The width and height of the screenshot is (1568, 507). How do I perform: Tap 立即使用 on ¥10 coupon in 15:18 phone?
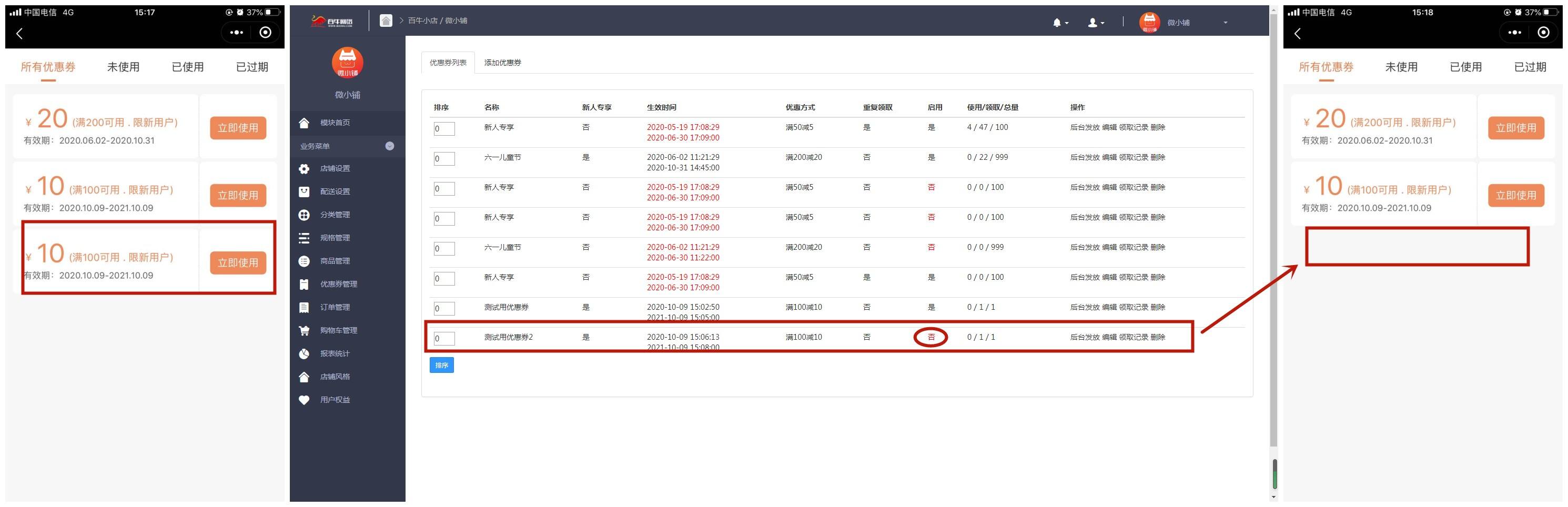coord(1516,195)
